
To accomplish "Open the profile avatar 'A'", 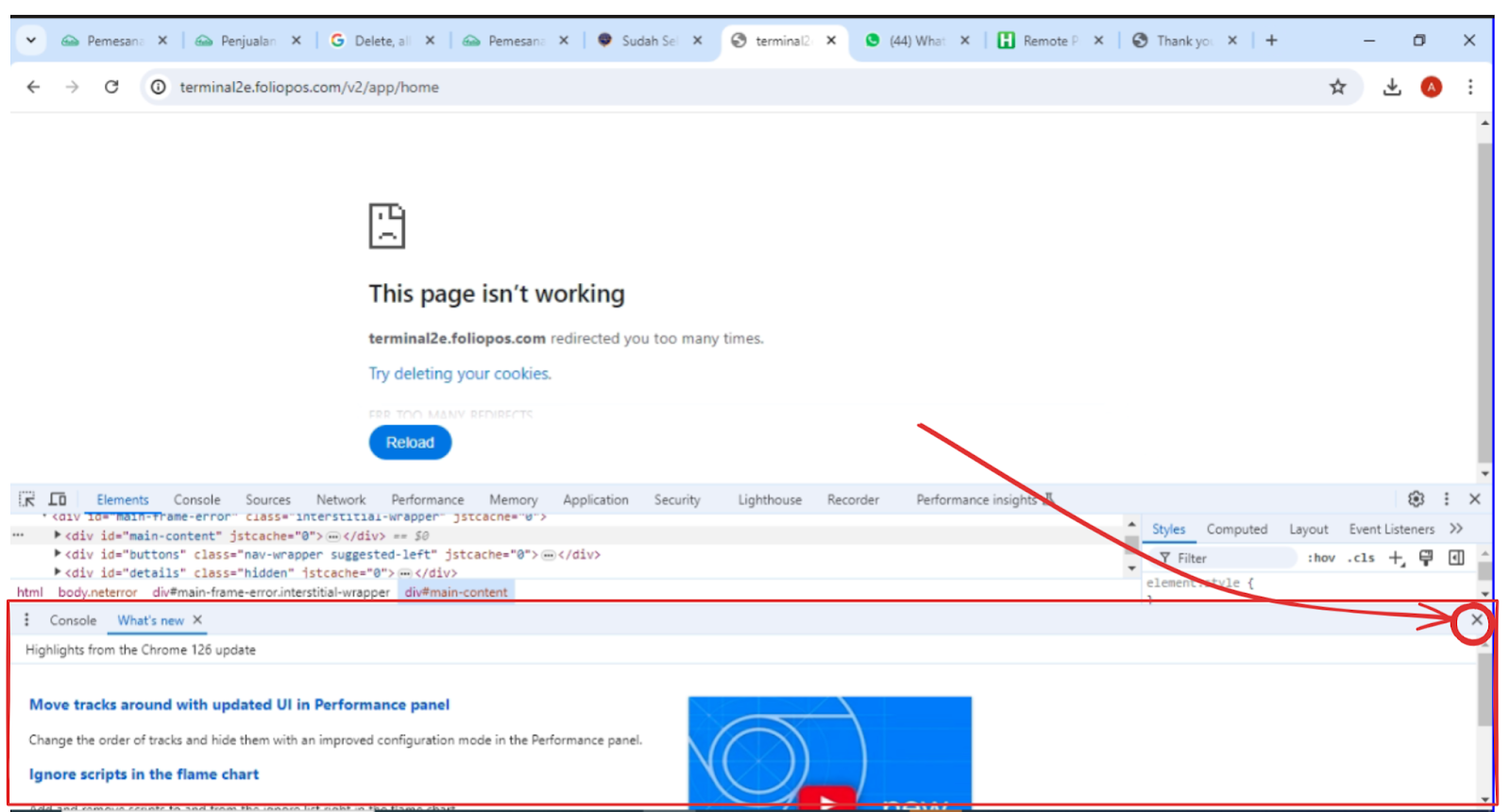I will tap(1432, 87).
